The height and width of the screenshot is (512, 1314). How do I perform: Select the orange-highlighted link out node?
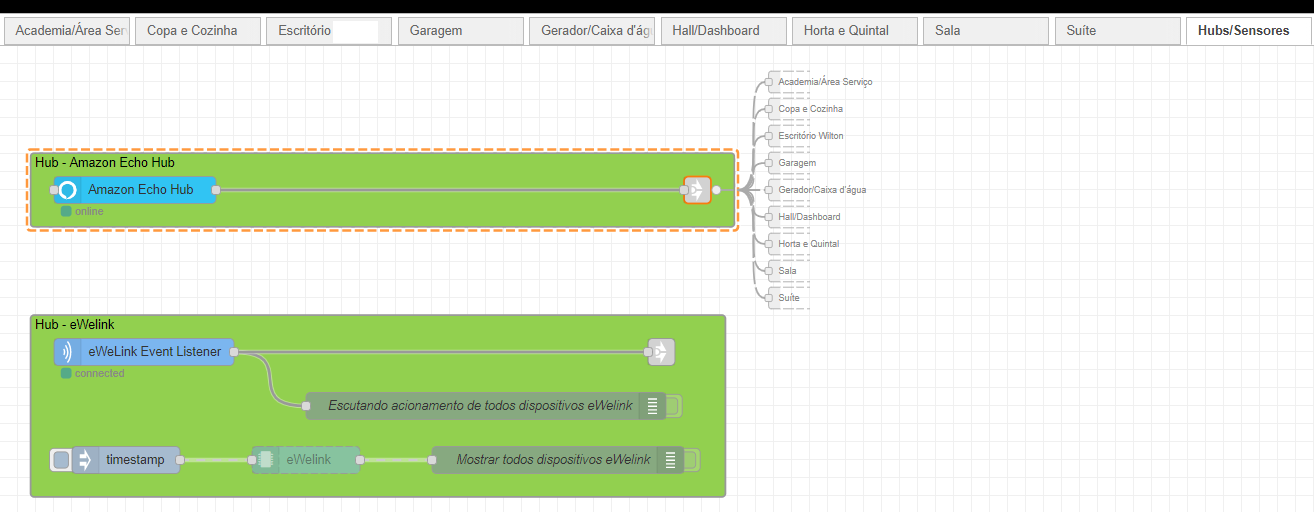697,190
